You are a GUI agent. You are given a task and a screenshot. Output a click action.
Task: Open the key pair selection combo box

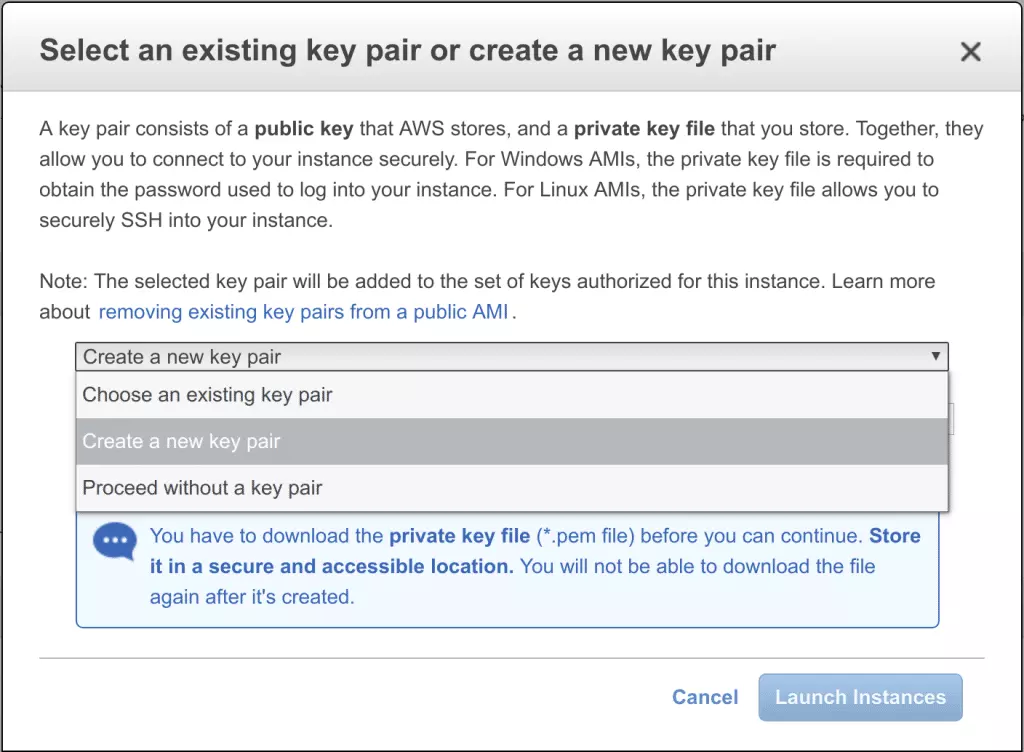click(510, 356)
